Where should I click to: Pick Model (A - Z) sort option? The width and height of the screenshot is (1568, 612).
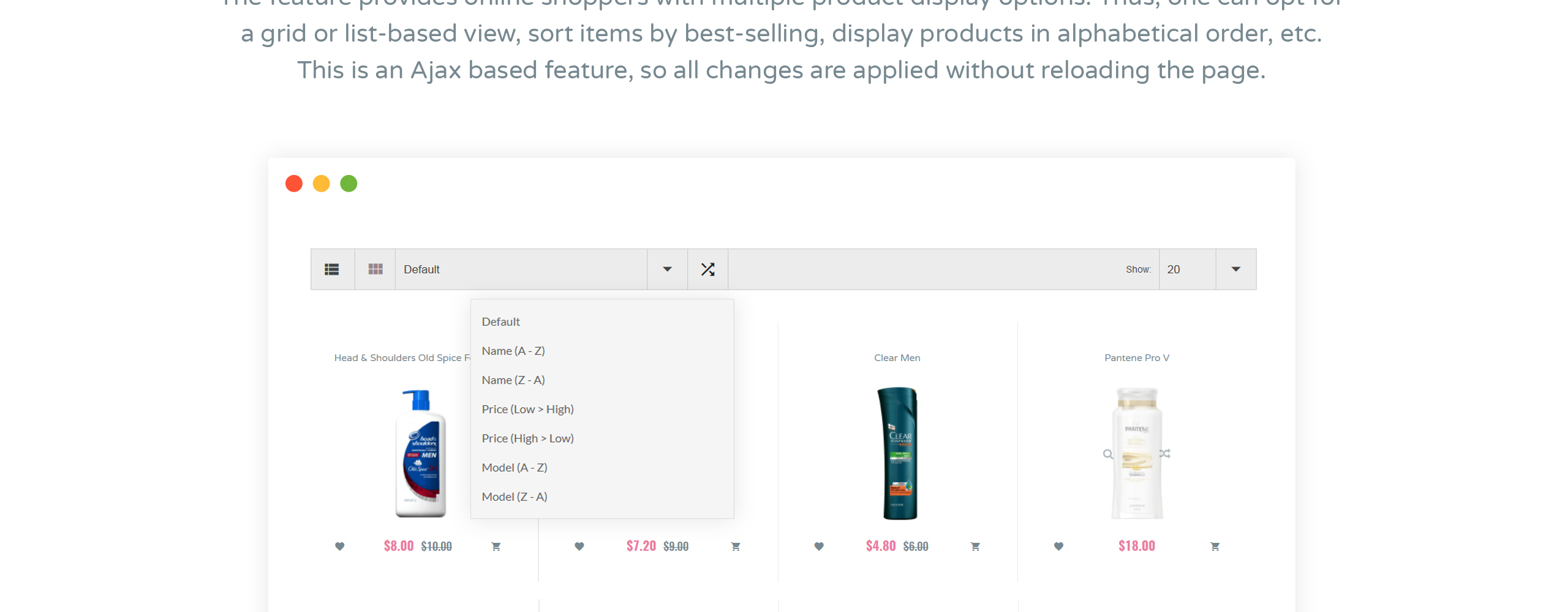click(514, 468)
